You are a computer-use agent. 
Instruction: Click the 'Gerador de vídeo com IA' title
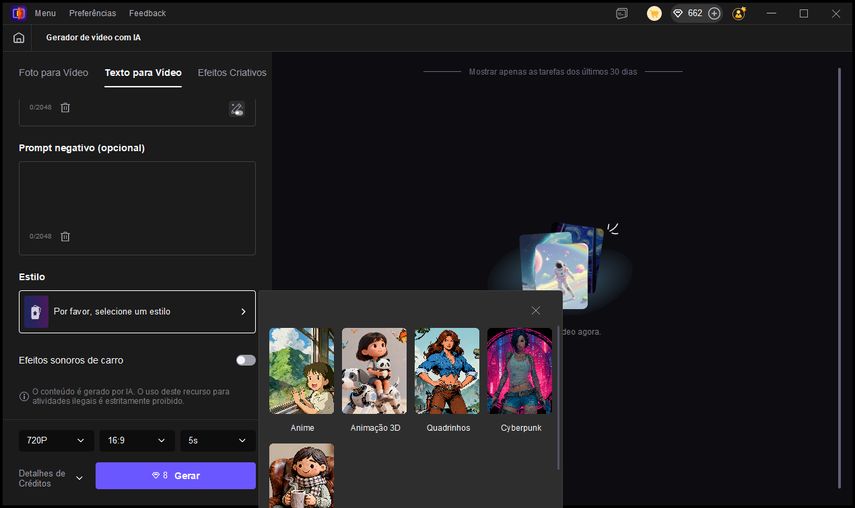93,38
